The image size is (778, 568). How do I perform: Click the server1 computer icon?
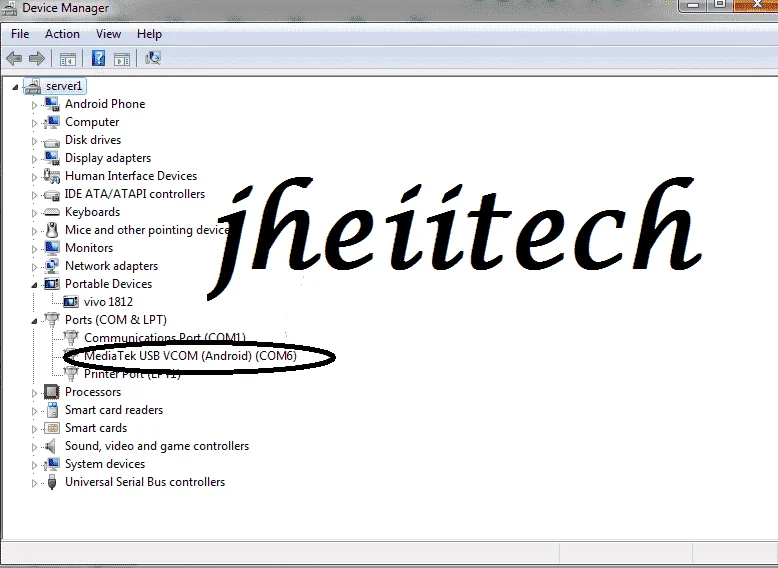point(33,86)
